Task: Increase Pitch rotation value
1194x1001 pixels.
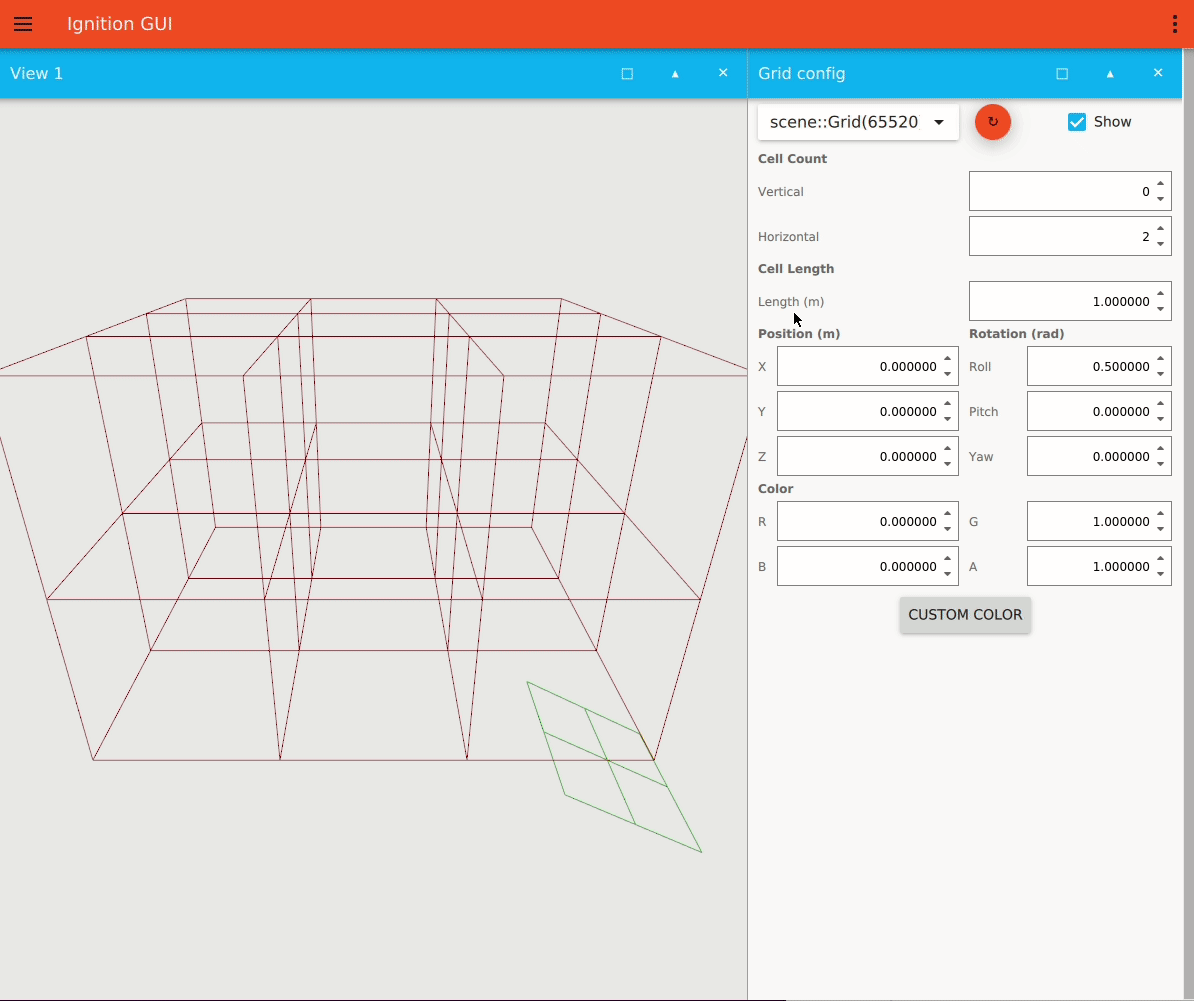Action: [x=1160, y=403]
